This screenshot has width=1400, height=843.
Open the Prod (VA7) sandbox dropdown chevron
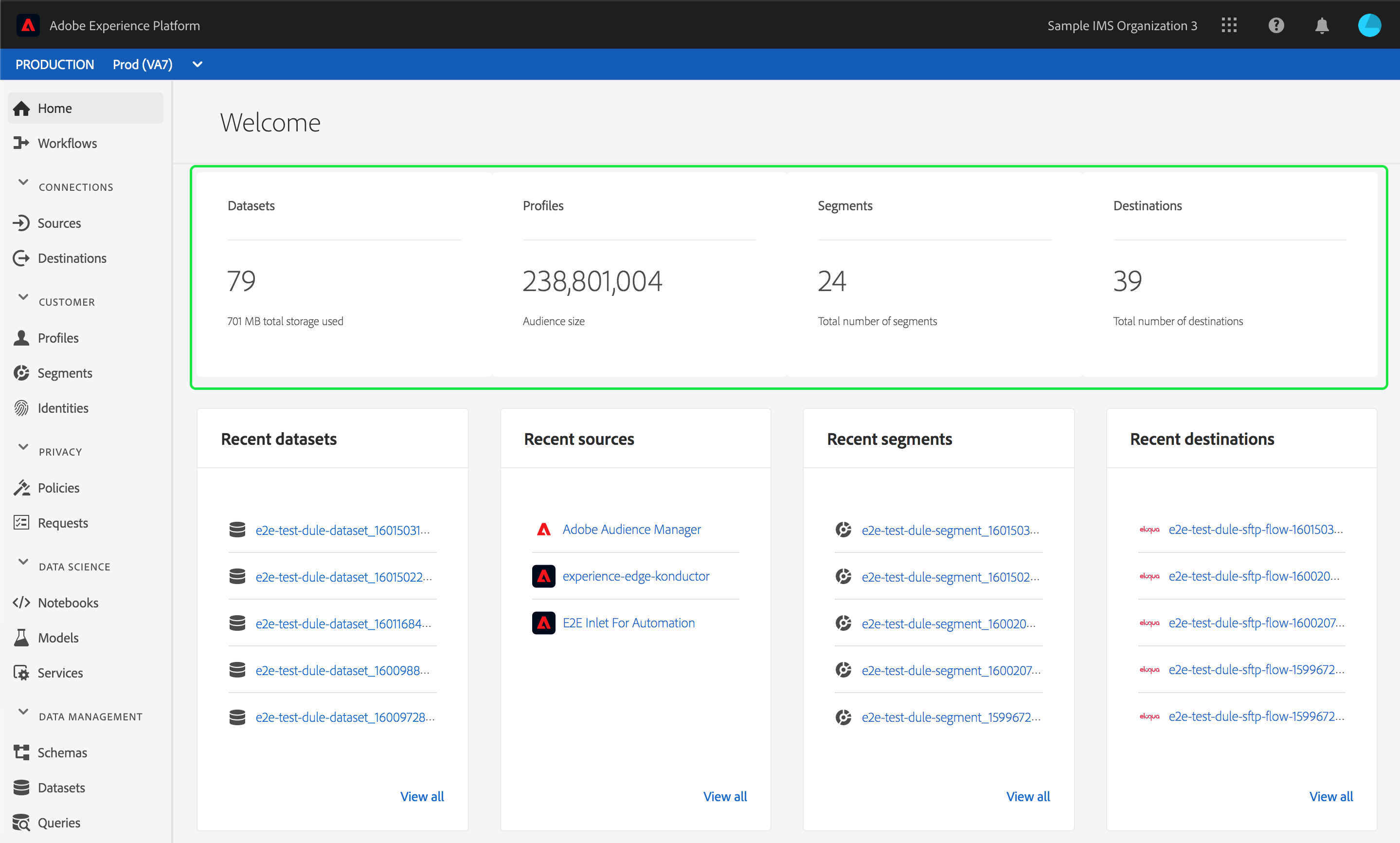pyautogui.click(x=197, y=64)
